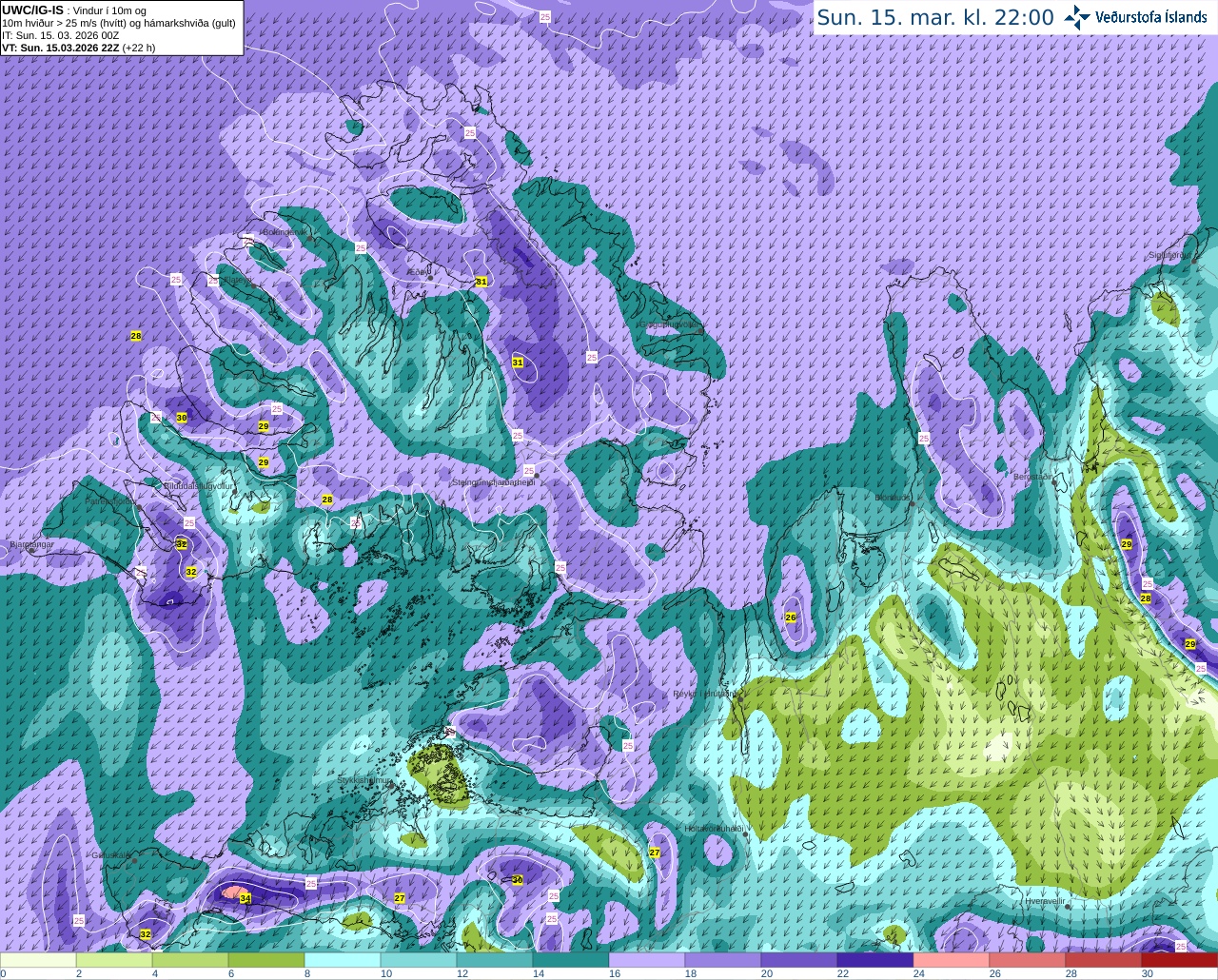Pick the 6–8 m/s olive green legend swatch
1218x980 pixels.
[266, 959]
